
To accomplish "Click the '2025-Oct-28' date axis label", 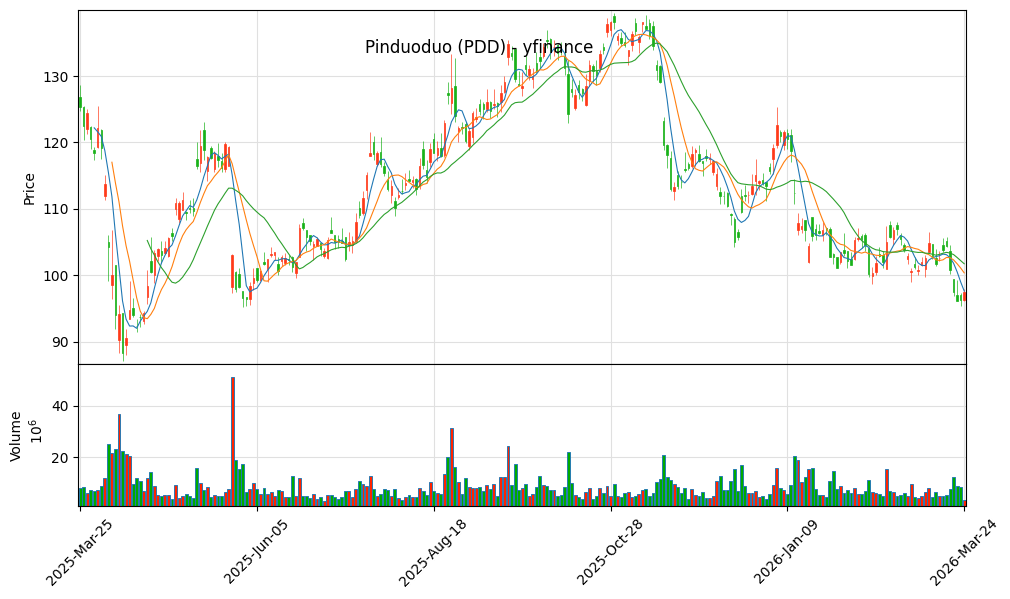I will [x=610, y=552].
